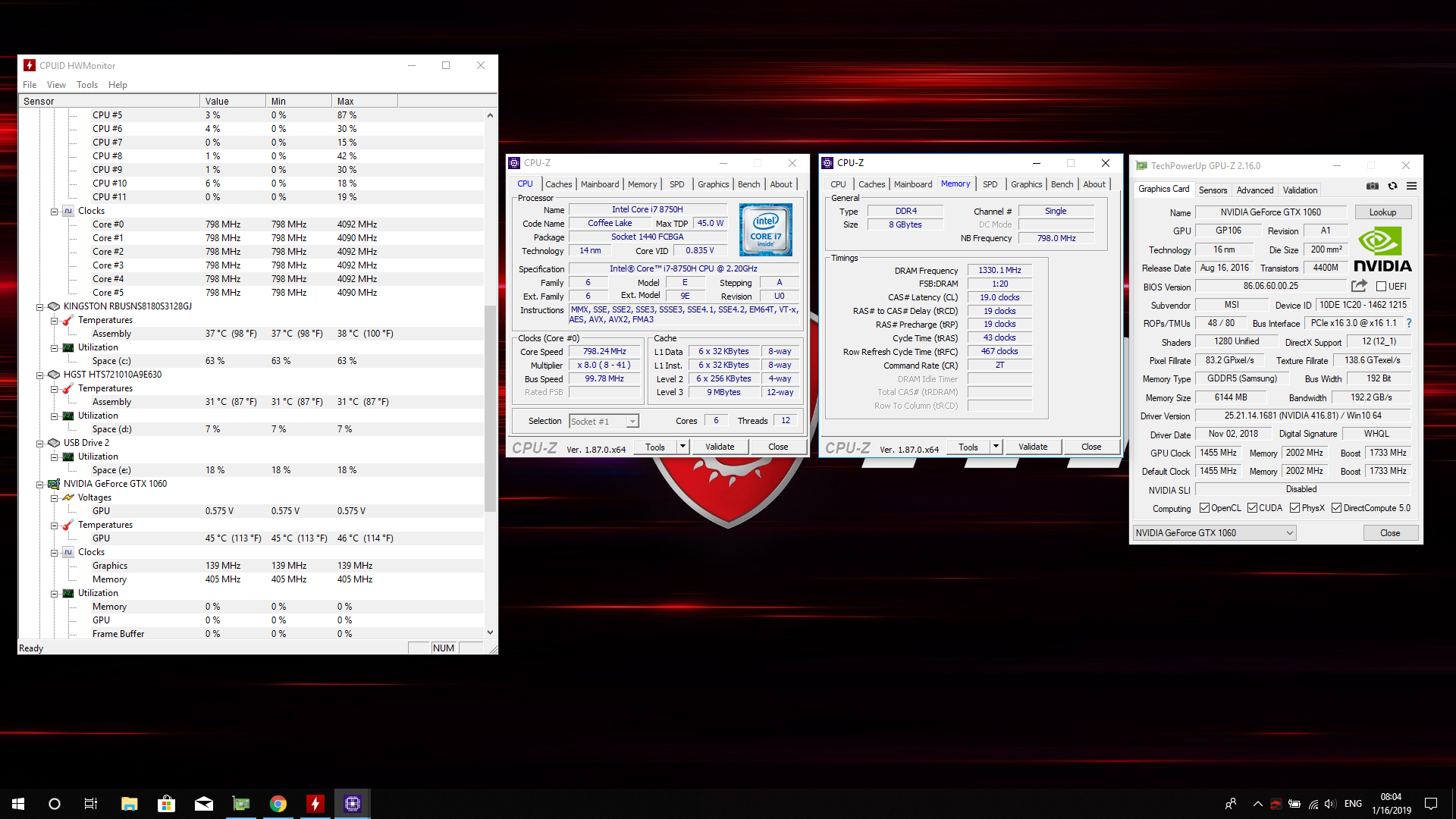Click Validate in the Memory tab window
Viewport: 1456px width, 819px height.
[x=1033, y=447]
